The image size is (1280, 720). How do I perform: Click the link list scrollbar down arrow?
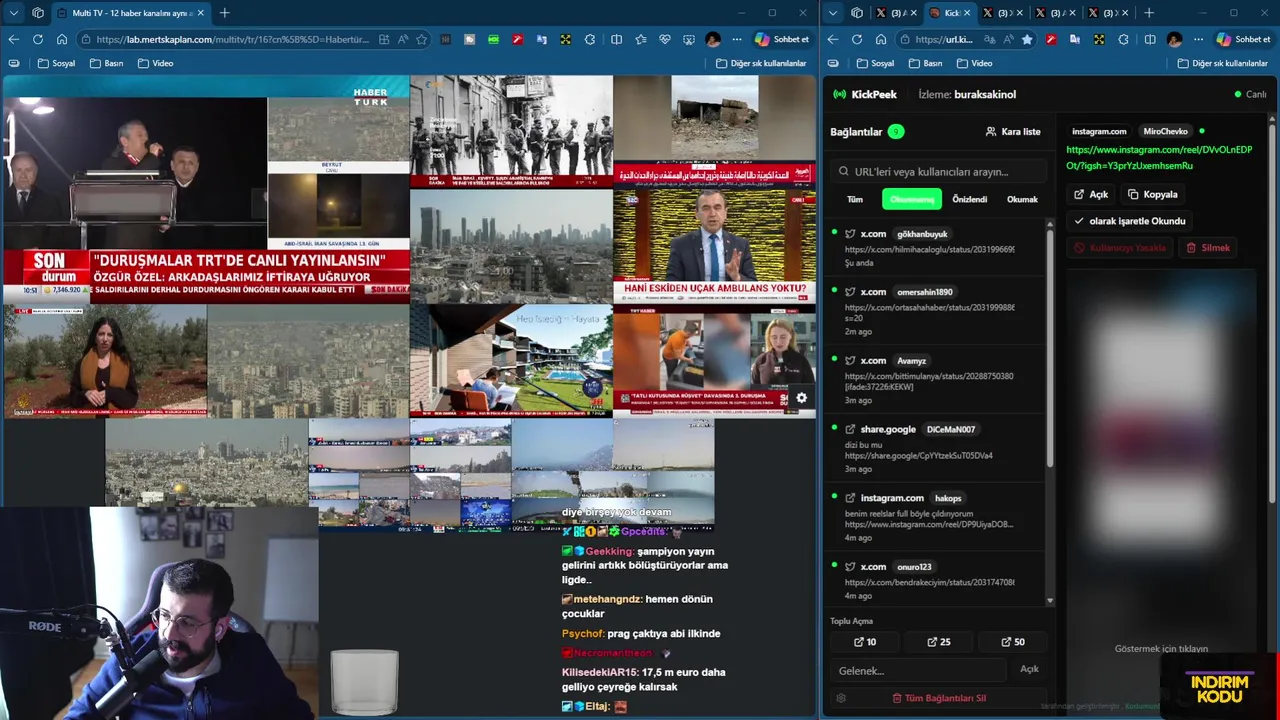click(1050, 600)
